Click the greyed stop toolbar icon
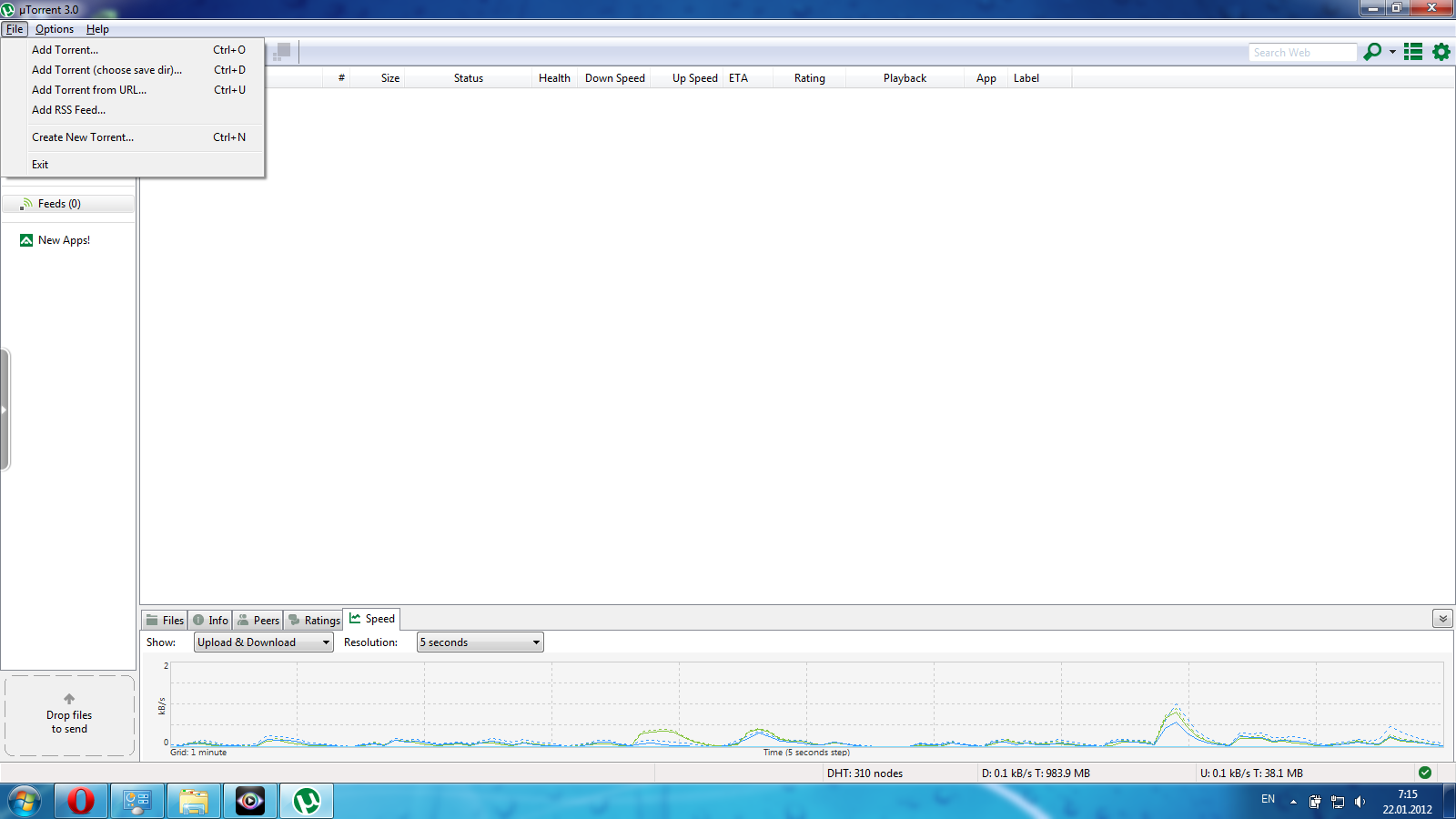This screenshot has width=1456, height=819. pyautogui.click(x=282, y=51)
